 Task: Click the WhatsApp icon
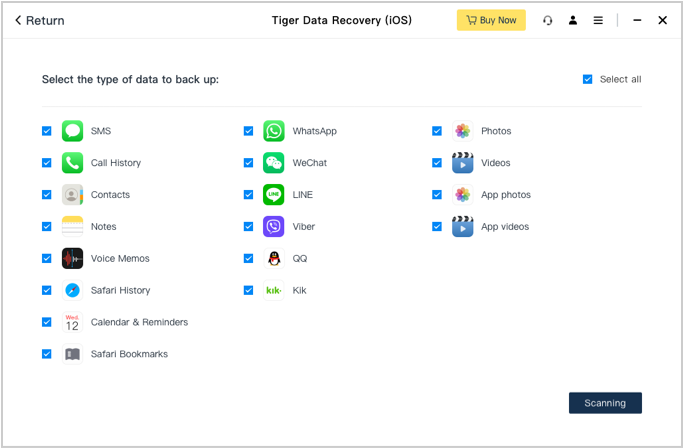pos(274,131)
